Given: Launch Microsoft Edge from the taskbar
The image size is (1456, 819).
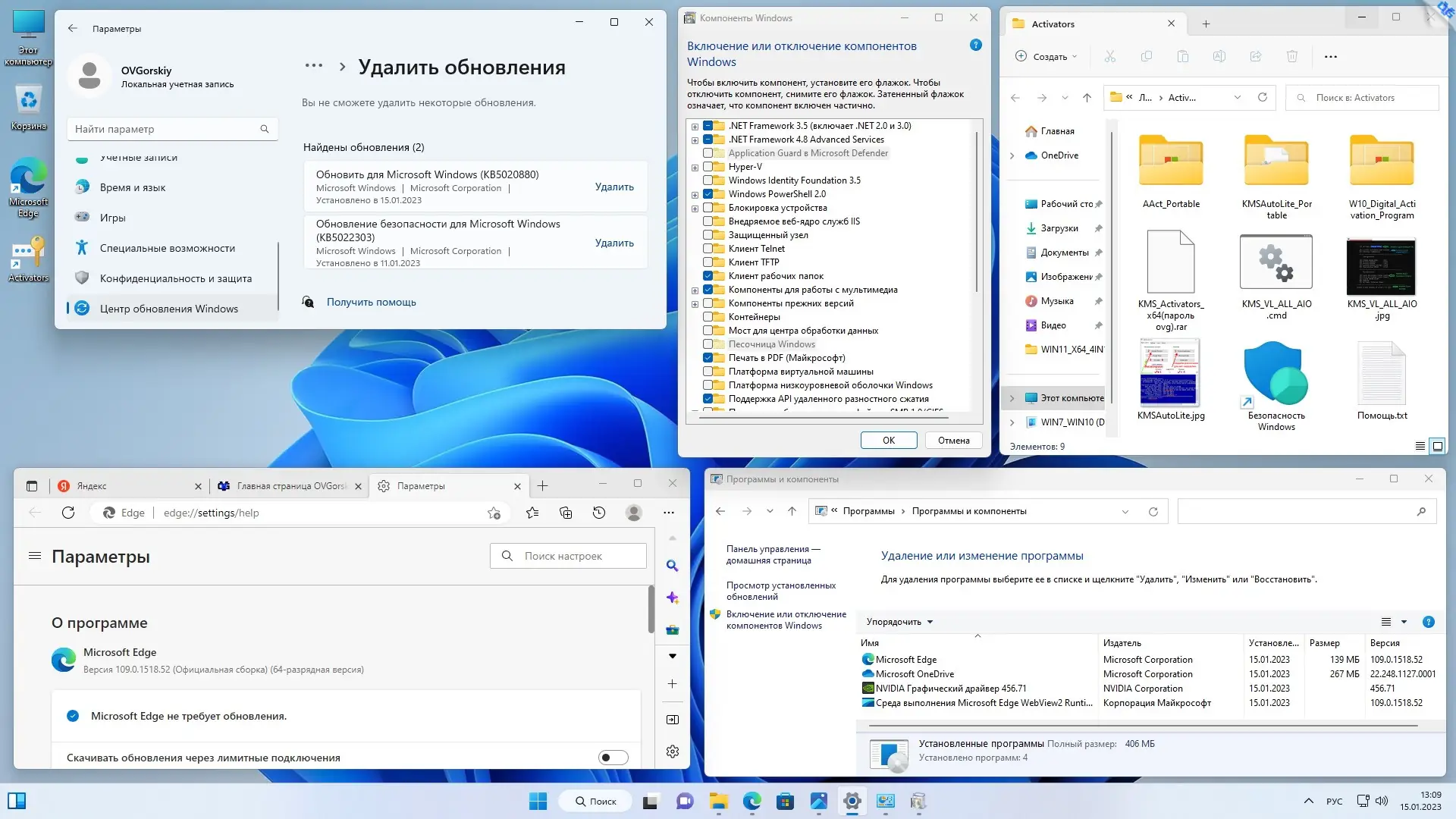Looking at the screenshot, I should (752, 802).
